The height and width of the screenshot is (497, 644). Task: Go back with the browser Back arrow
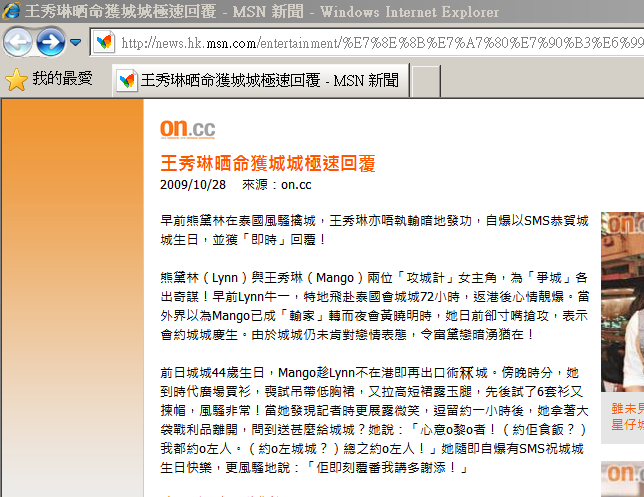(x=18, y=42)
